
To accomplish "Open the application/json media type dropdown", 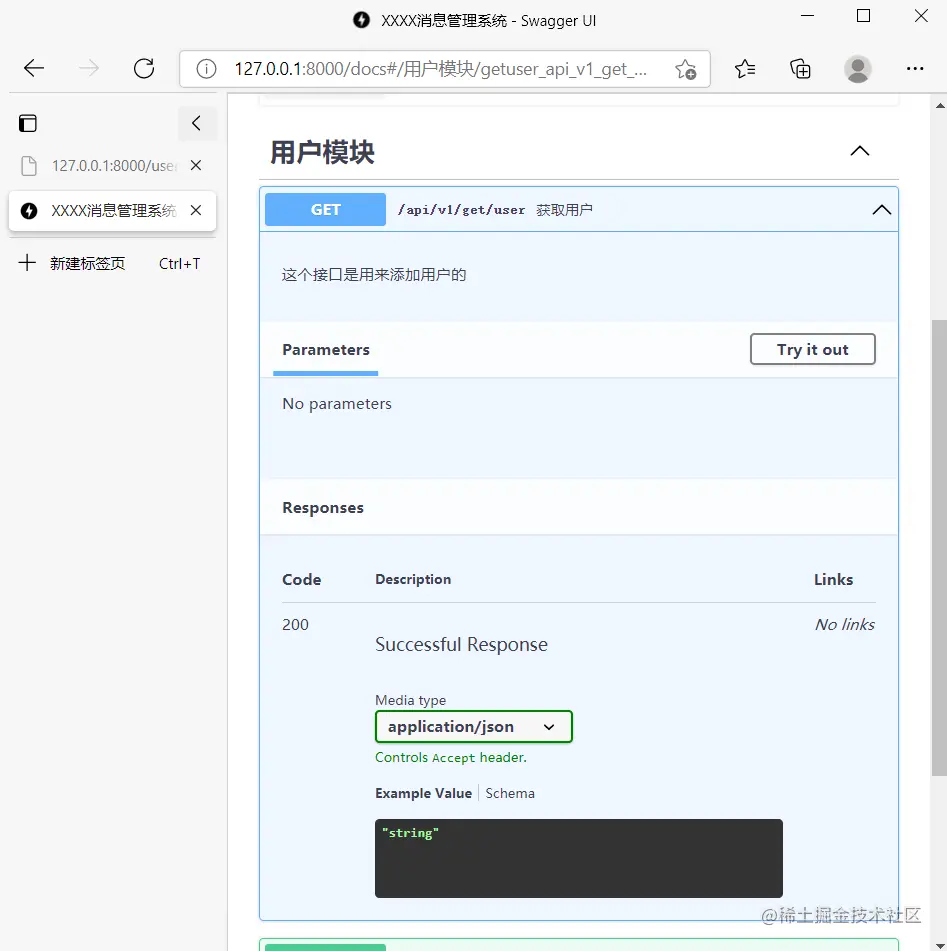I will coord(474,727).
